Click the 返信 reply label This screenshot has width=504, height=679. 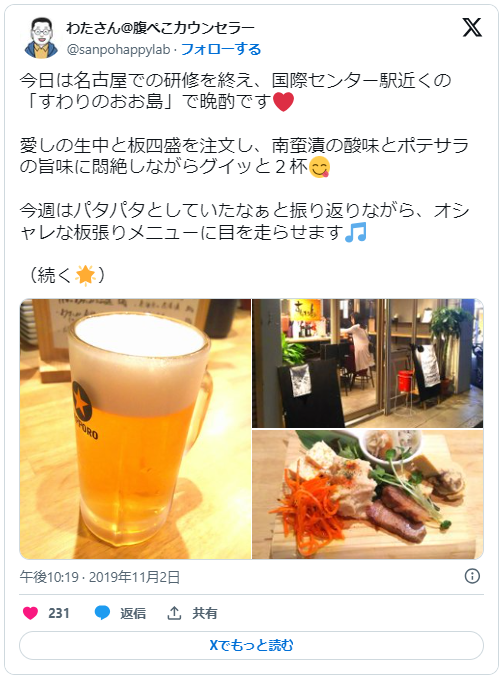133,613
